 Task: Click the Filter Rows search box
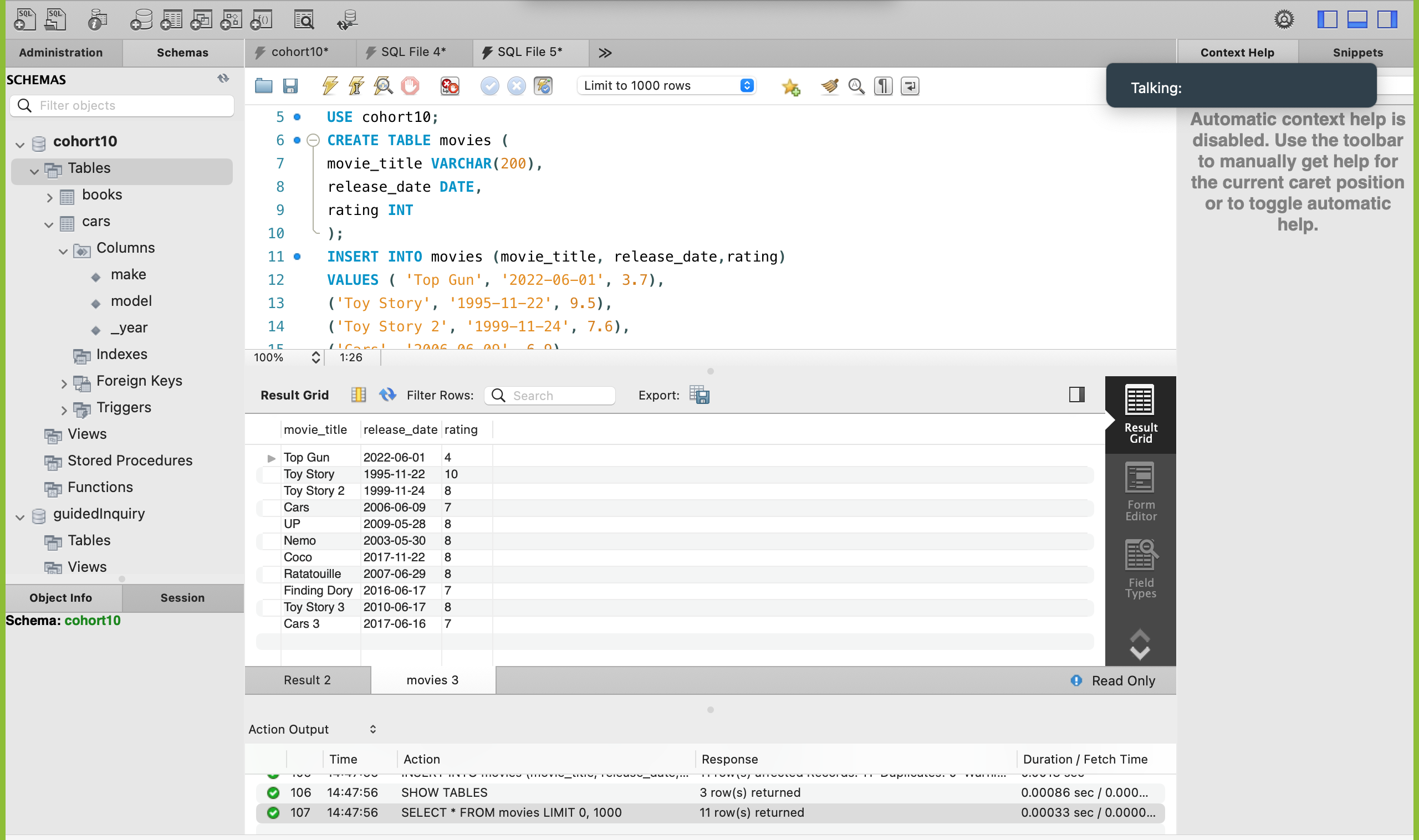(x=549, y=395)
